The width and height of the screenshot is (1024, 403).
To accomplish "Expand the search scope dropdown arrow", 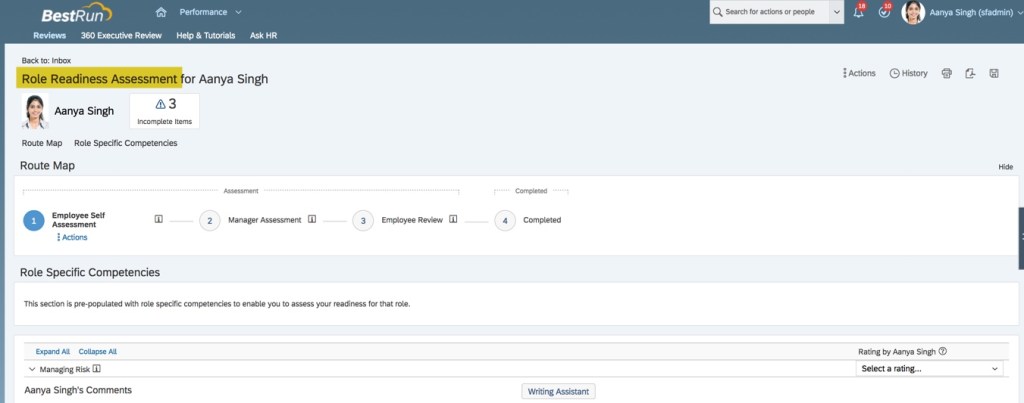I will (836, 12).
